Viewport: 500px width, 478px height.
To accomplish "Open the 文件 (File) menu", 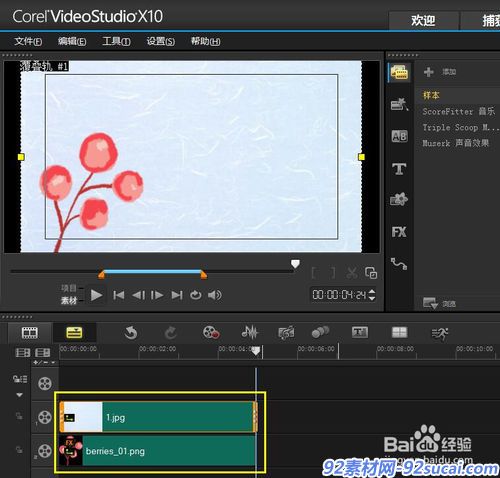I will (28, 41).
